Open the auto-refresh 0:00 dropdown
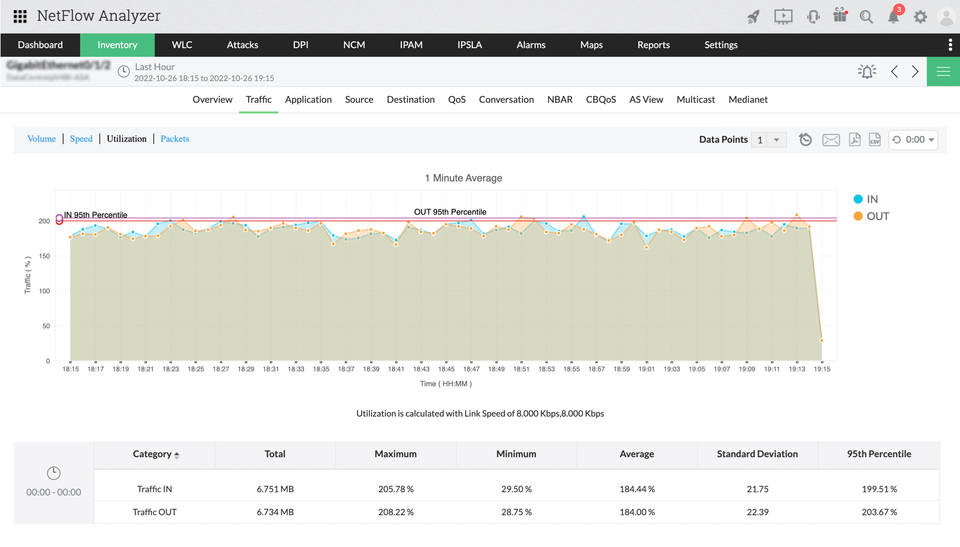960x547 pixels. 913,140
